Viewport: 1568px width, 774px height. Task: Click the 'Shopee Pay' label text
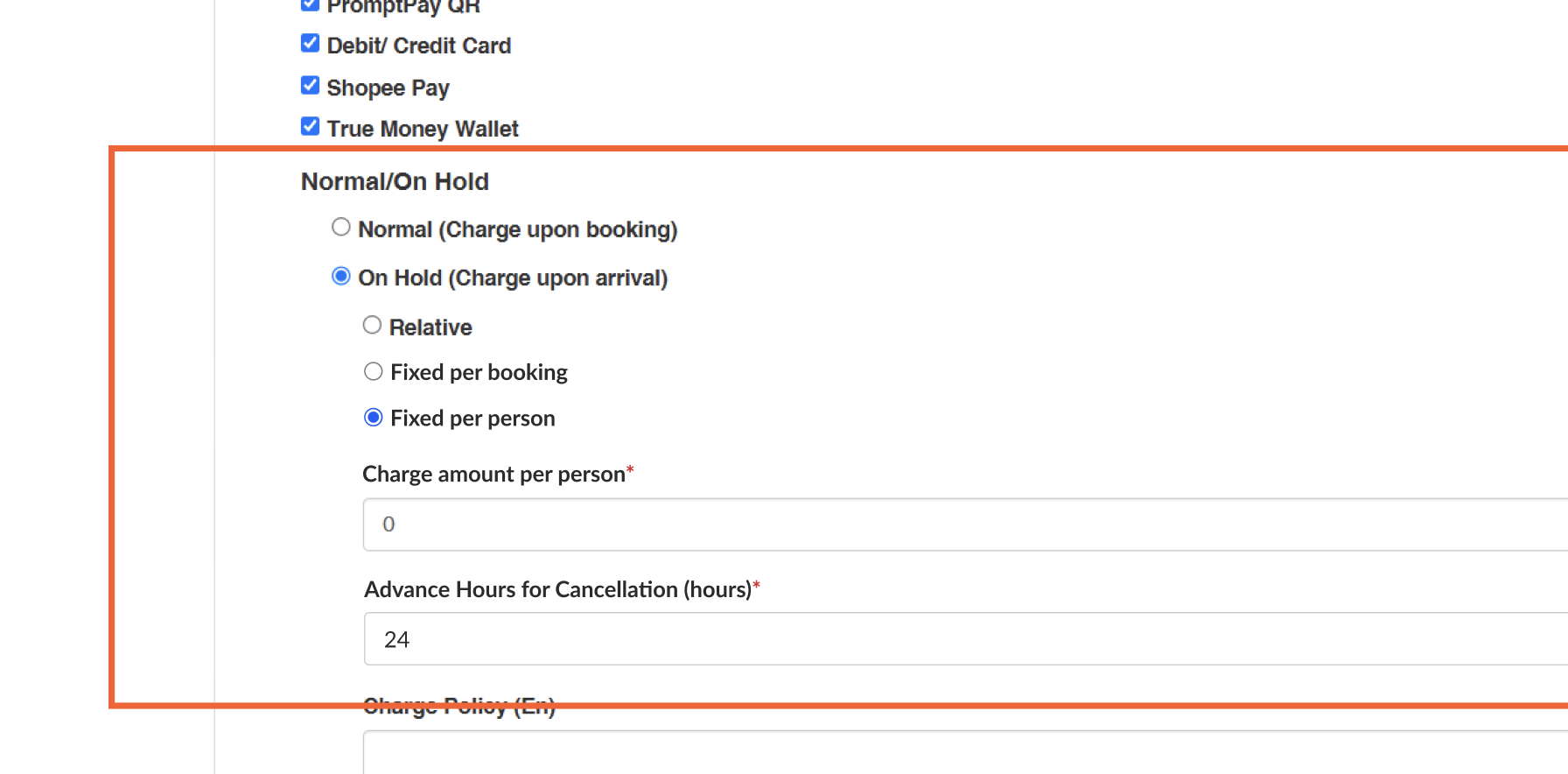[x=388, y=88]
